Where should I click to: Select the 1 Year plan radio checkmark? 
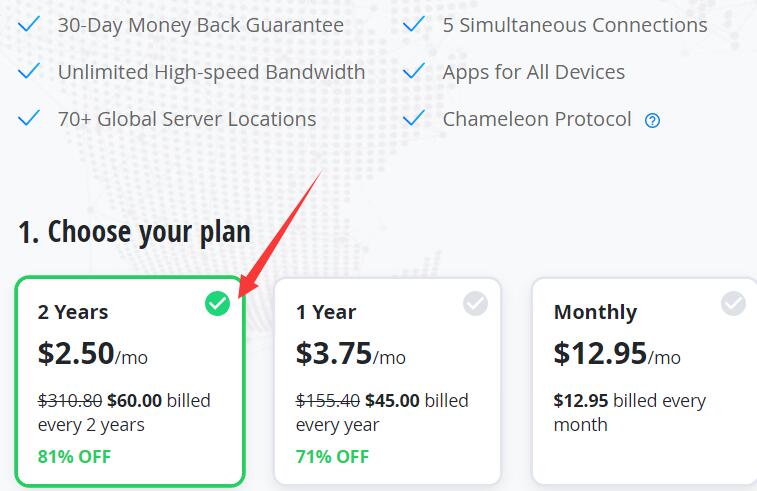pyautogui.click(x=475, y=303)
